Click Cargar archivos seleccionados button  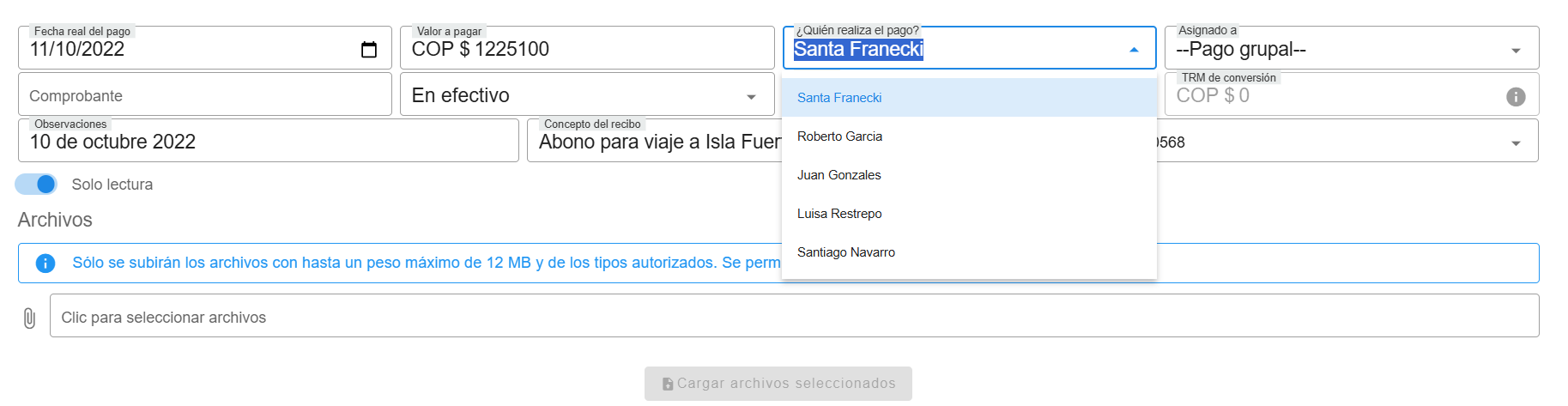[778, 384]
